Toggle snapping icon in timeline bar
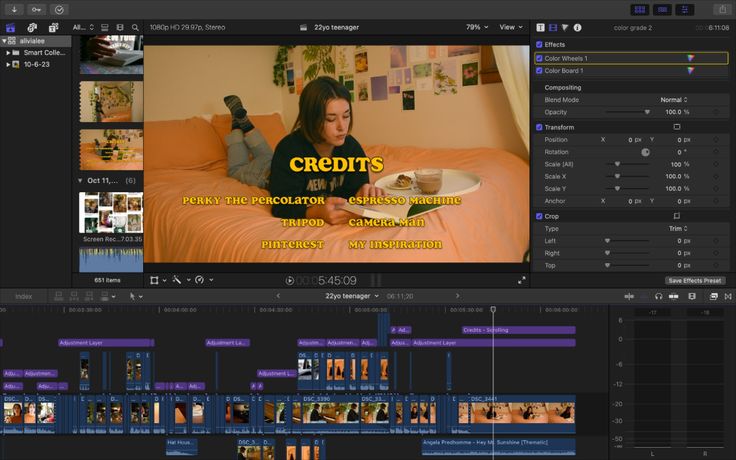The image size is (736, 460). point(673,296)
